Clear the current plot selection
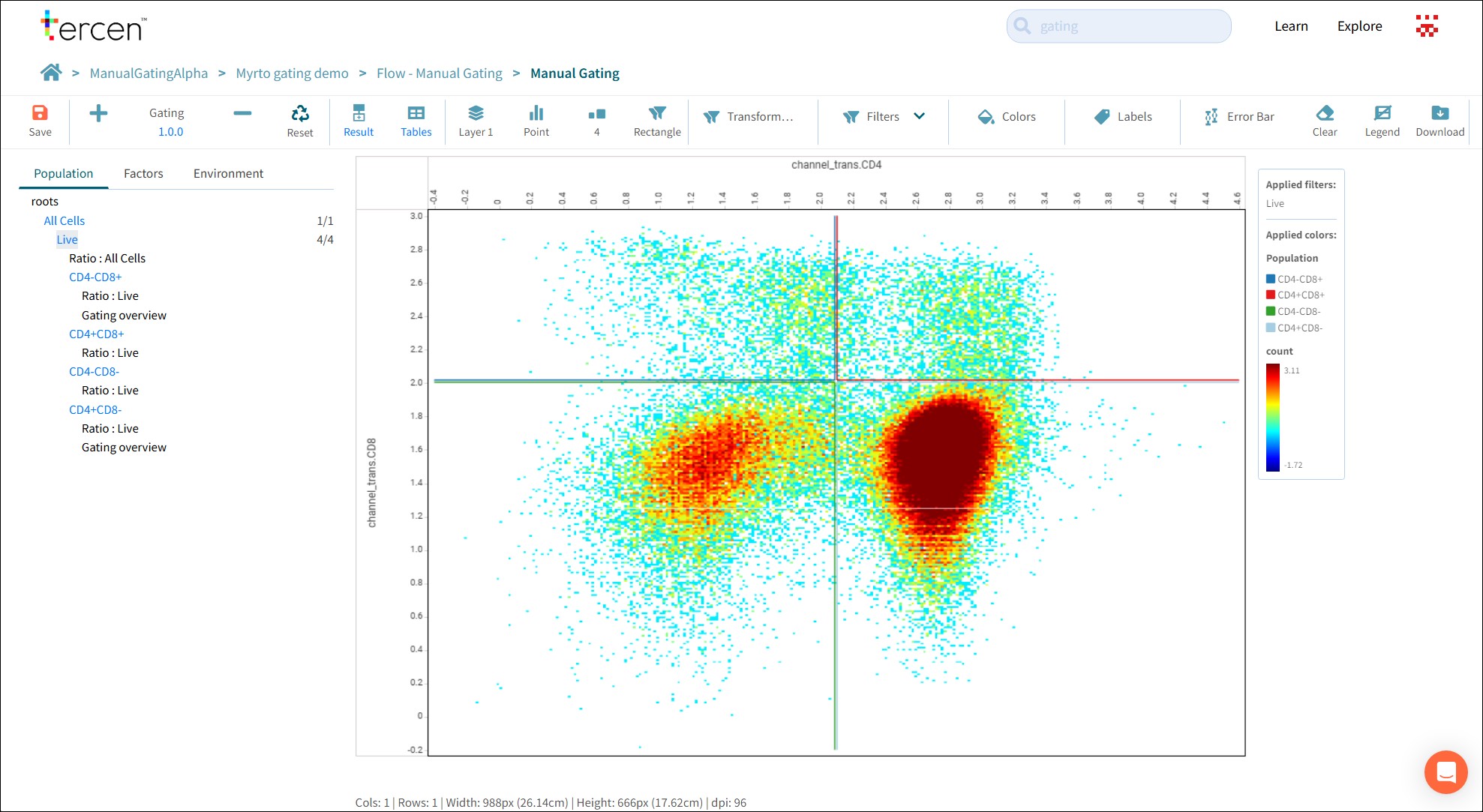 [1325, 121]
